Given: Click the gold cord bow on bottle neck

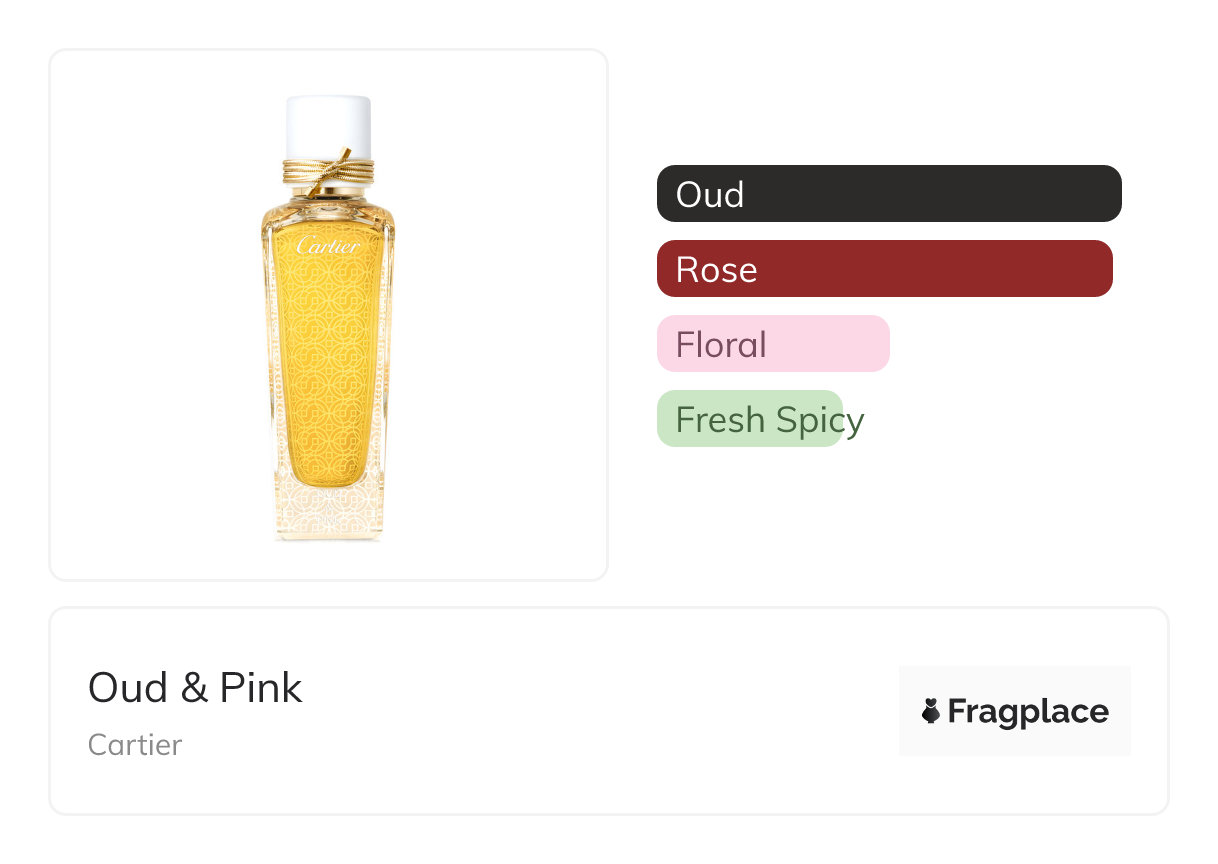Looking at the screenshot, I should 329,174.
